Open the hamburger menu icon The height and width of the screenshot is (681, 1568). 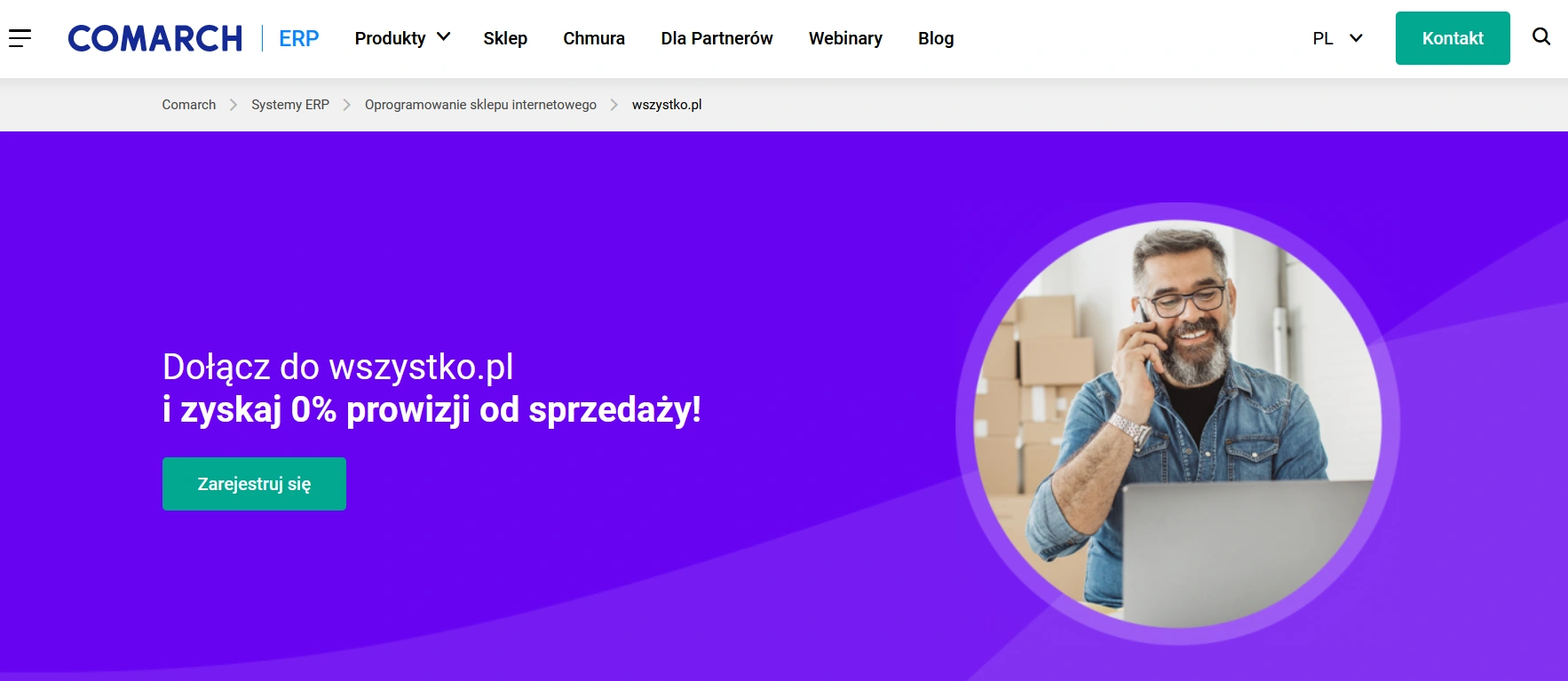tap(20, 38)
